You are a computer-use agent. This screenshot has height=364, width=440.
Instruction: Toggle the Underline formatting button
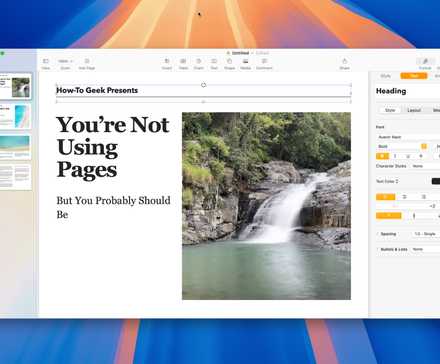[x=408, y=156]
